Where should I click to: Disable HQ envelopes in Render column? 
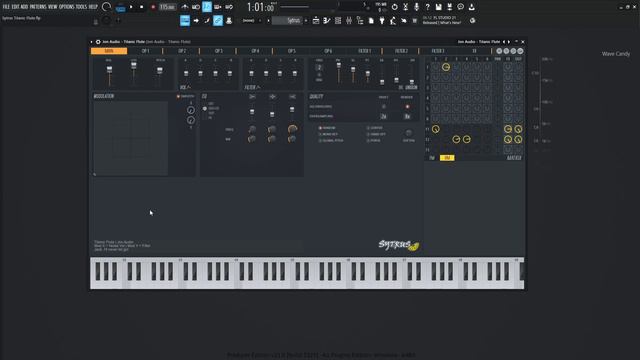407,107
